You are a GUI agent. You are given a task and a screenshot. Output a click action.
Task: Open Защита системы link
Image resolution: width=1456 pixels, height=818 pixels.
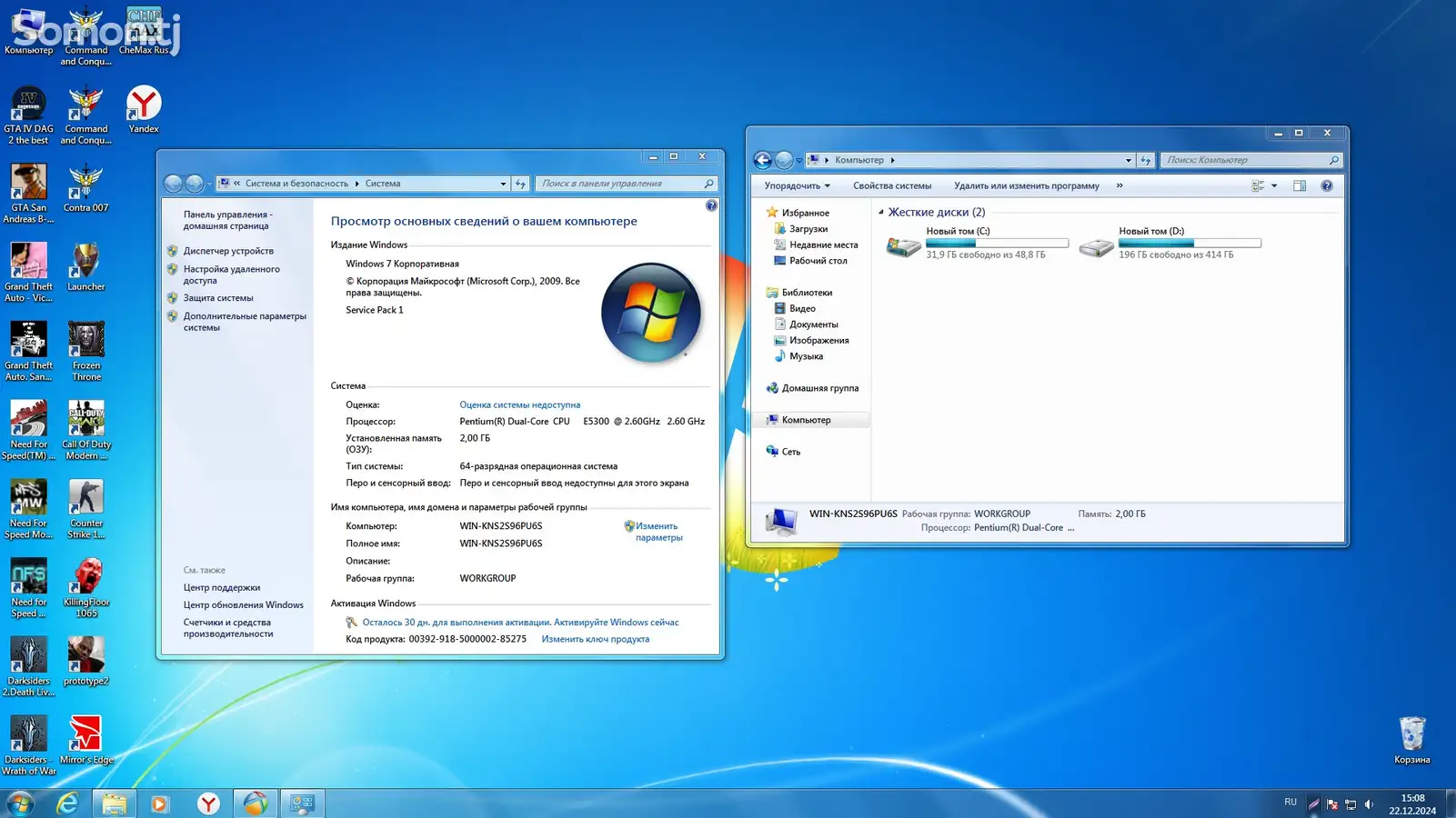[218, 298]
